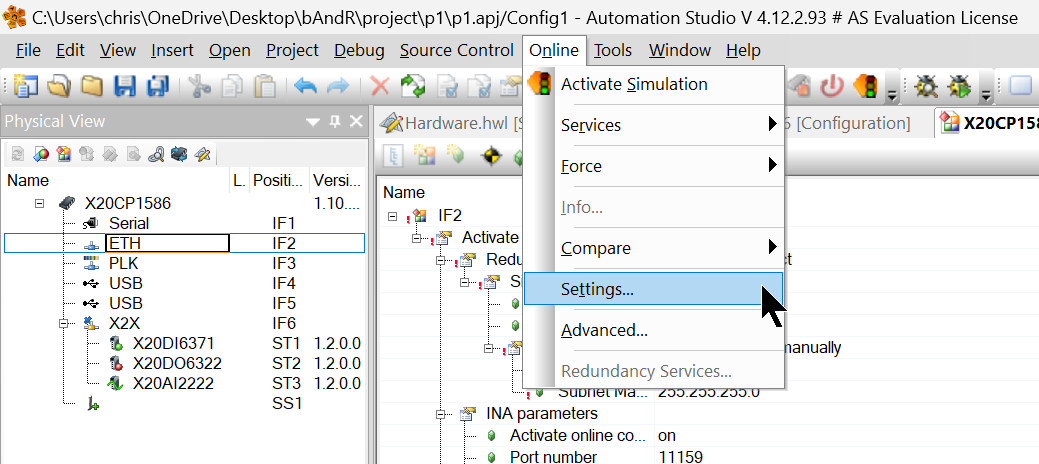
Task: Click the New Project toolbar icon
Action: [x=27, y=86]
